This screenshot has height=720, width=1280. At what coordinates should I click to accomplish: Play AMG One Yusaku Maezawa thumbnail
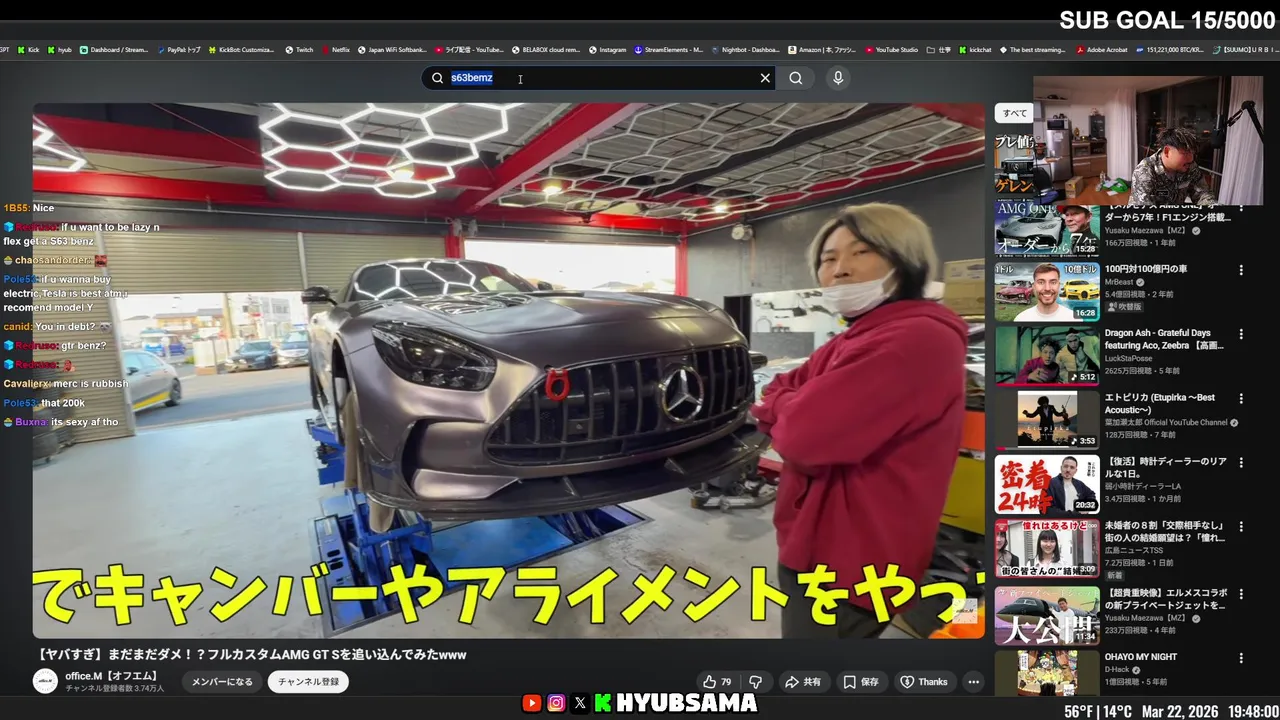click(x=1047, y=231)
